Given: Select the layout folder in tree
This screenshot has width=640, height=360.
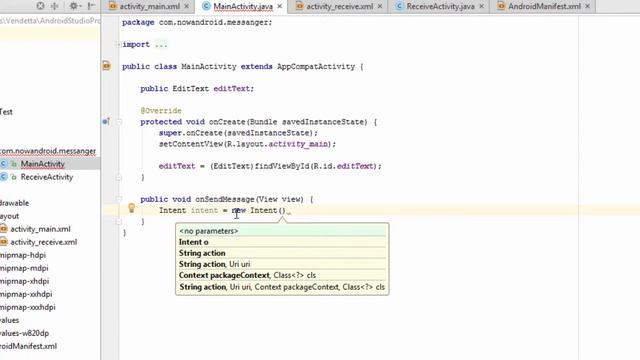Looking at the screenshot, I should coord(9,216).
